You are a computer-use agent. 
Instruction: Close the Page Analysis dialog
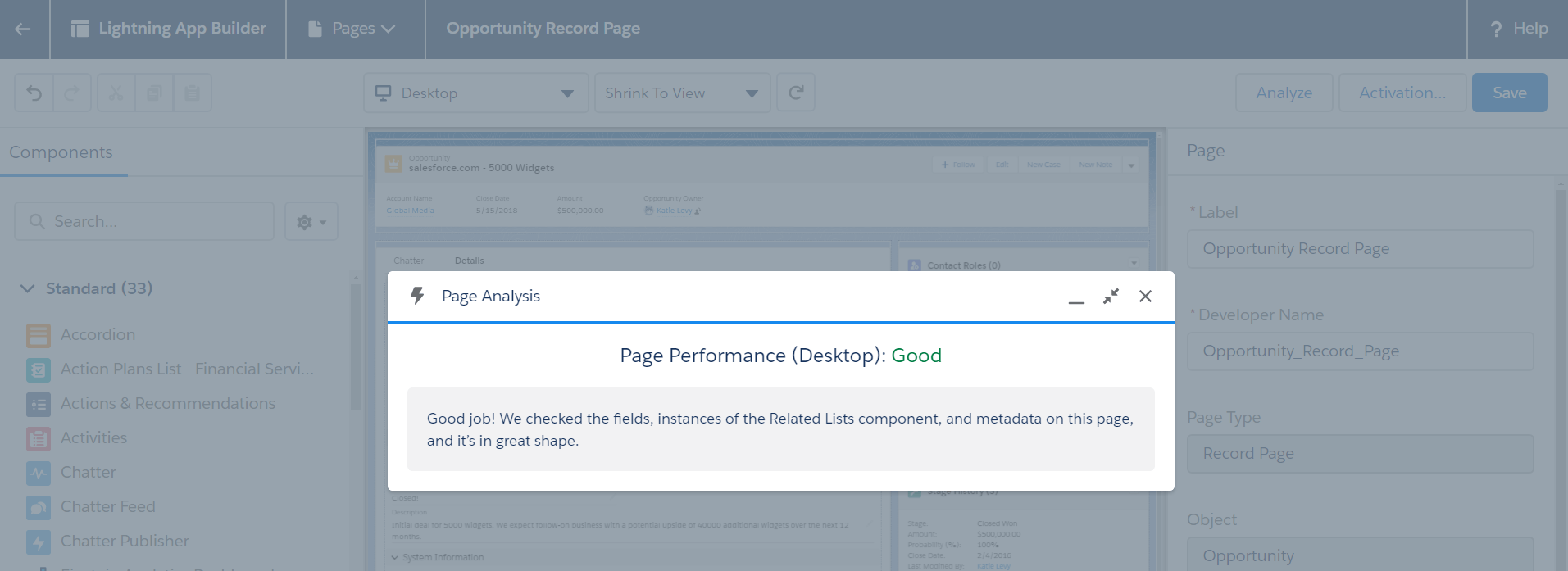click(x=1145, y=297)
